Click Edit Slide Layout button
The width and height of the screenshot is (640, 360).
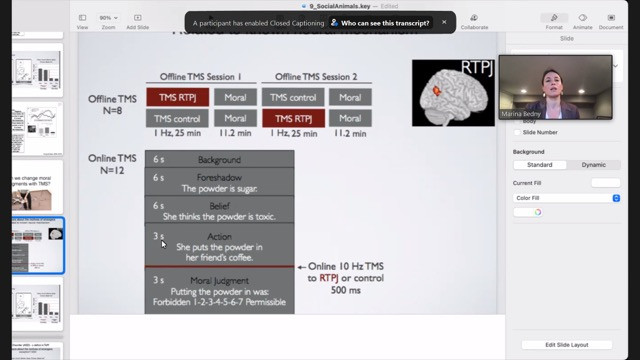point(567,345)
